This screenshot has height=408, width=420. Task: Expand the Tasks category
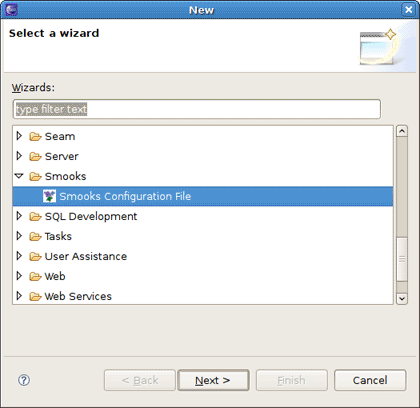pos(19,236)
